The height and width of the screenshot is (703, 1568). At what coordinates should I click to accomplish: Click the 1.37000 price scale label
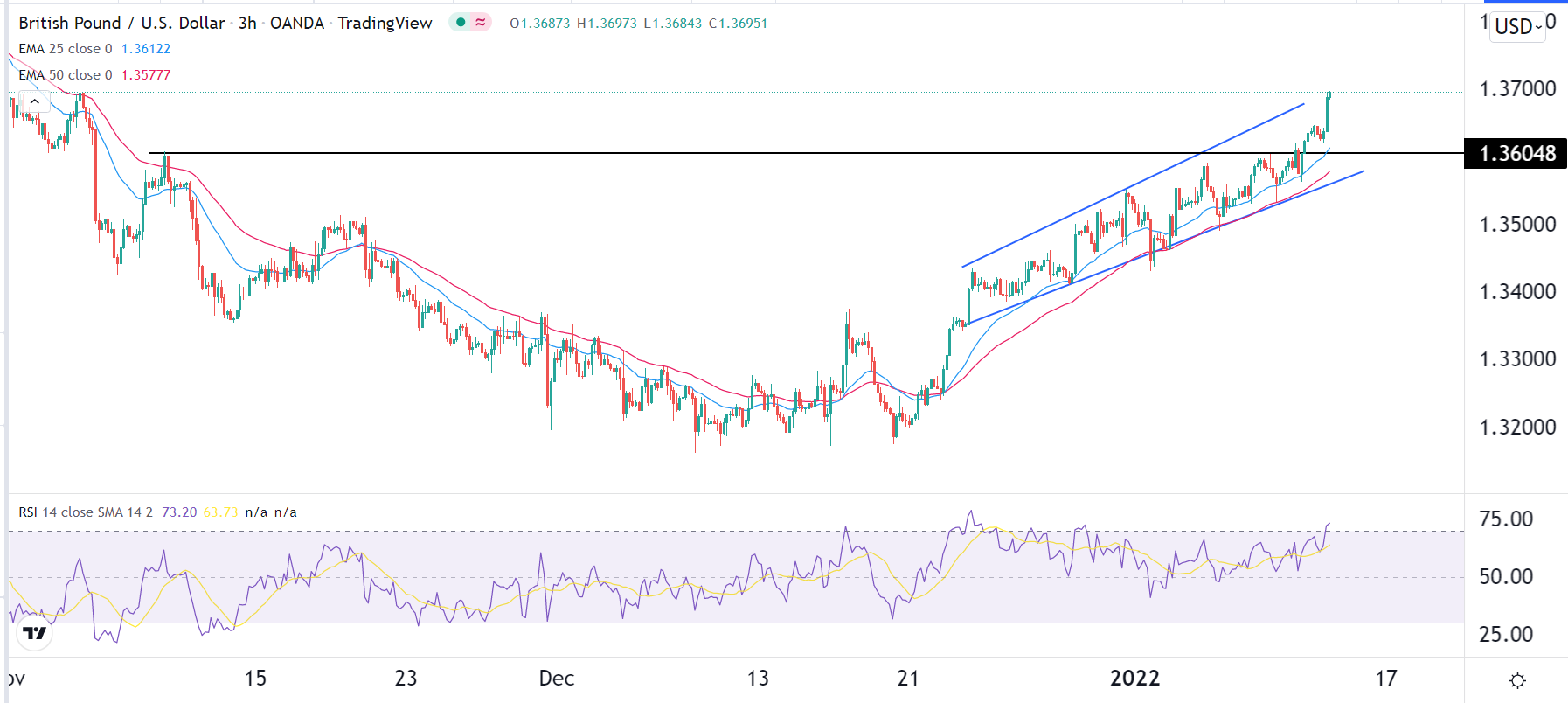click(1516, 89)
